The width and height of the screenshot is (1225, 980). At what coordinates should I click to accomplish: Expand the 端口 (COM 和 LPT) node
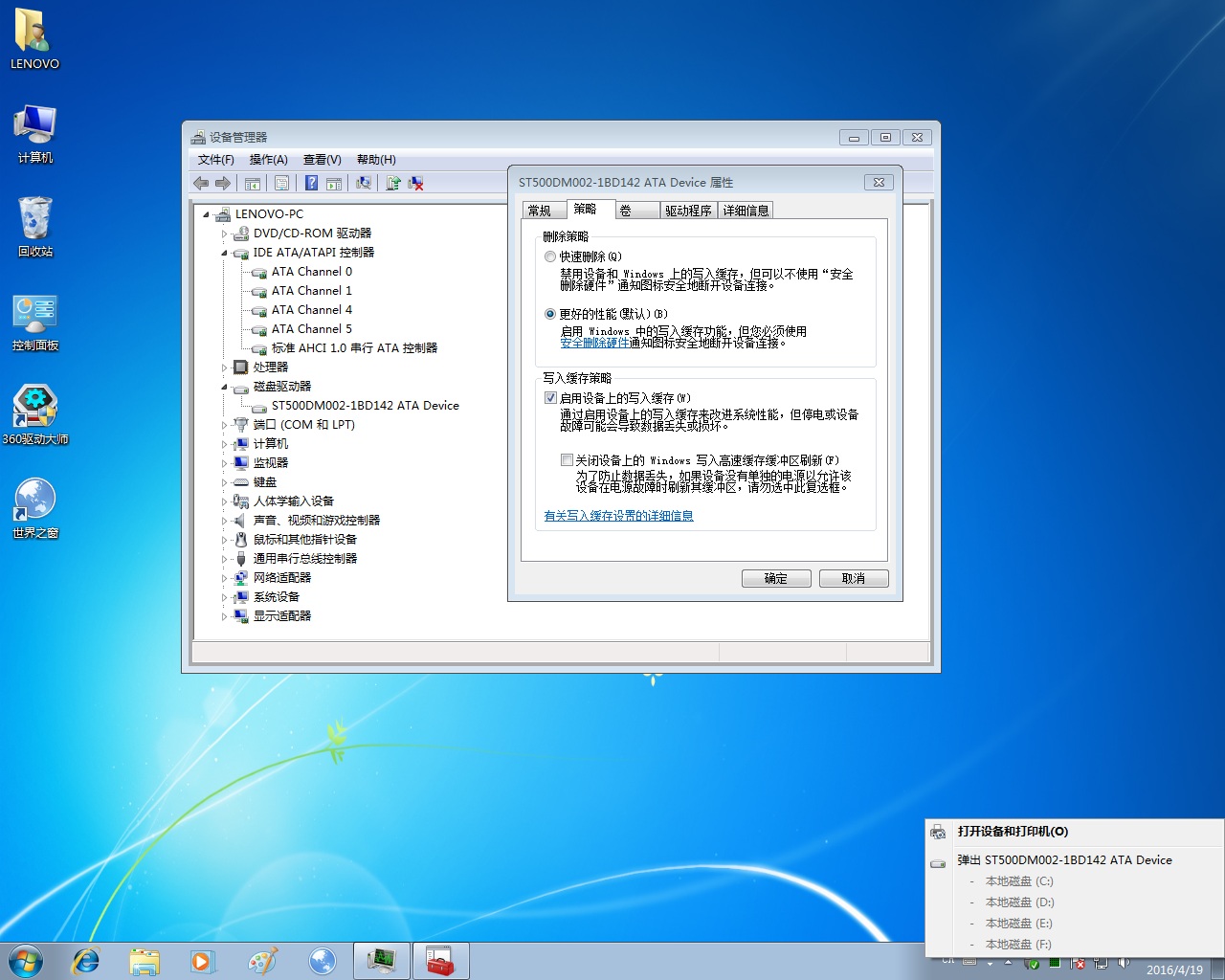click(225, 425)
